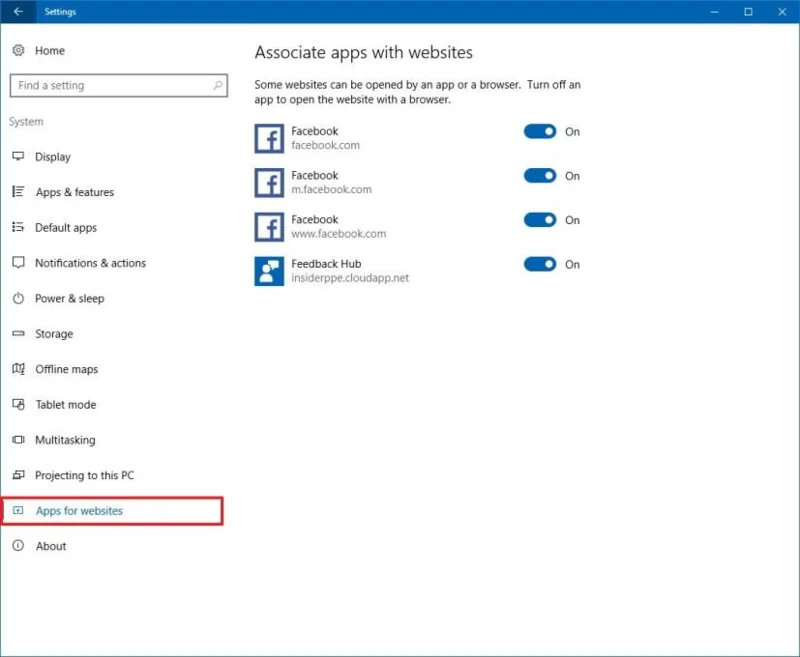Disable the m.facebook.com app toggle
The width and height of the screenshot is (800, 657).
(540, 175)
